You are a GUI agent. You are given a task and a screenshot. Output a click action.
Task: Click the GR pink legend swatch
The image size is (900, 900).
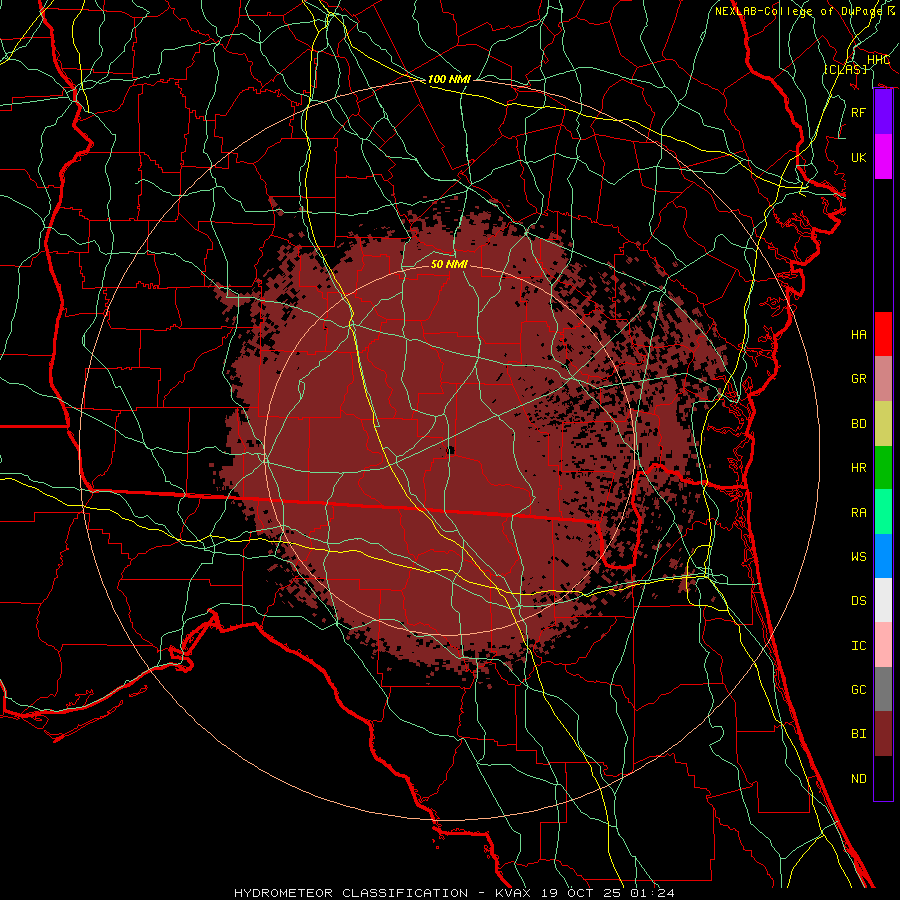pyautogui.click(x=883, y=379)
